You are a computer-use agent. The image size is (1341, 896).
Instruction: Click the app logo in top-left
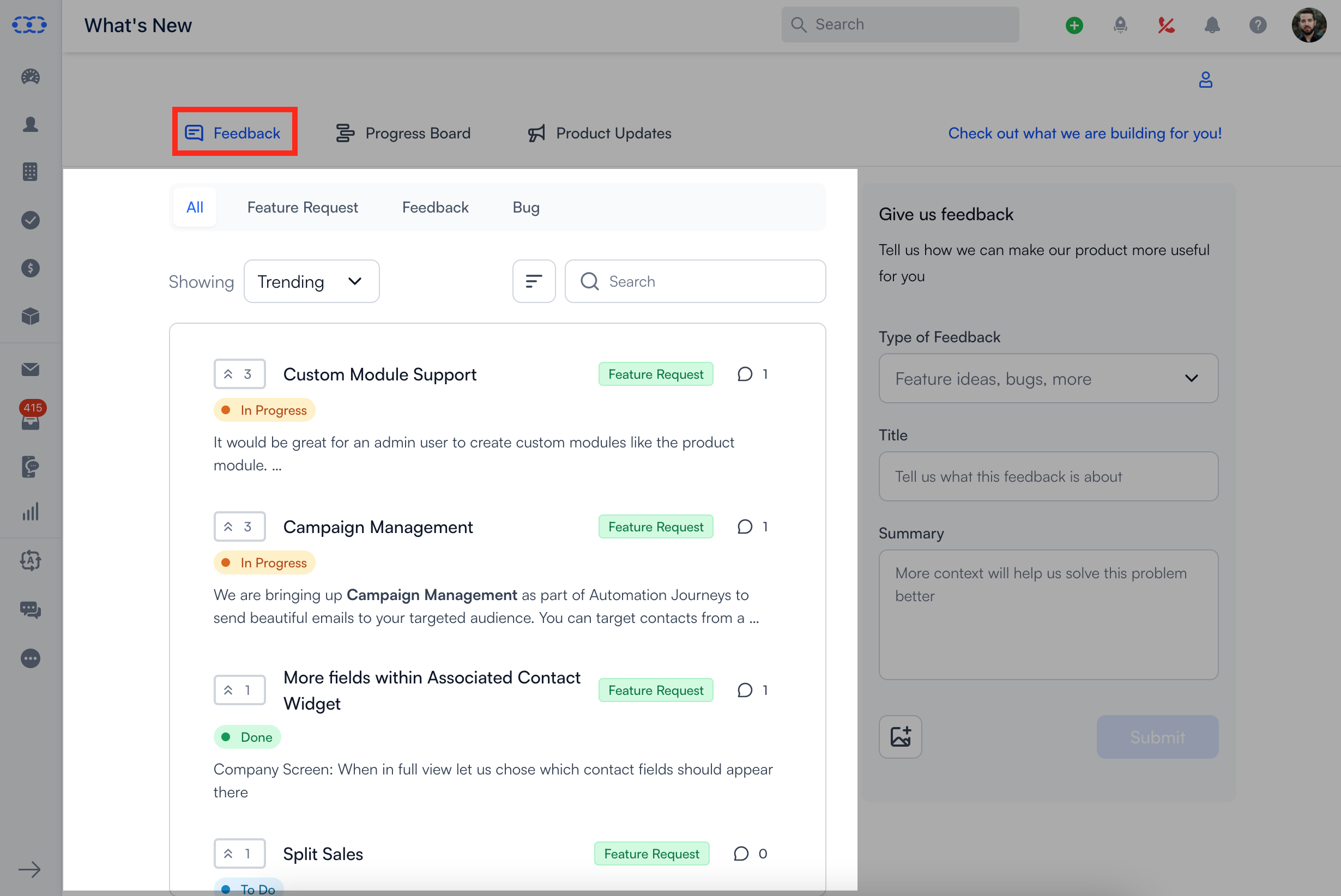coord(30,25)
